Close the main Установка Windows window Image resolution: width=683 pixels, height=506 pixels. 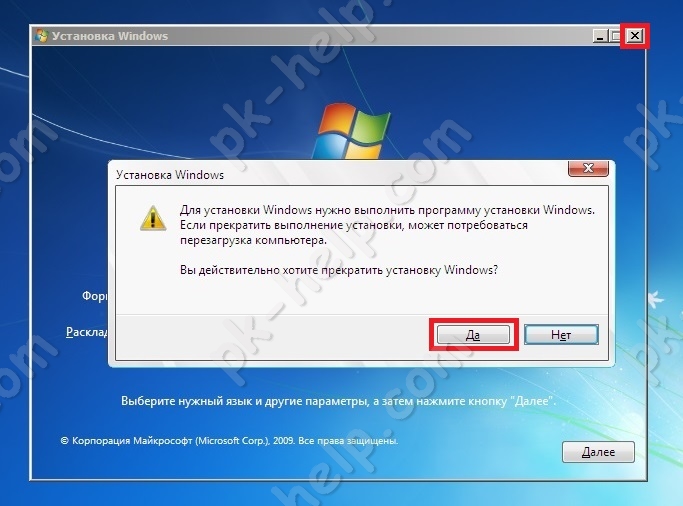635,36
